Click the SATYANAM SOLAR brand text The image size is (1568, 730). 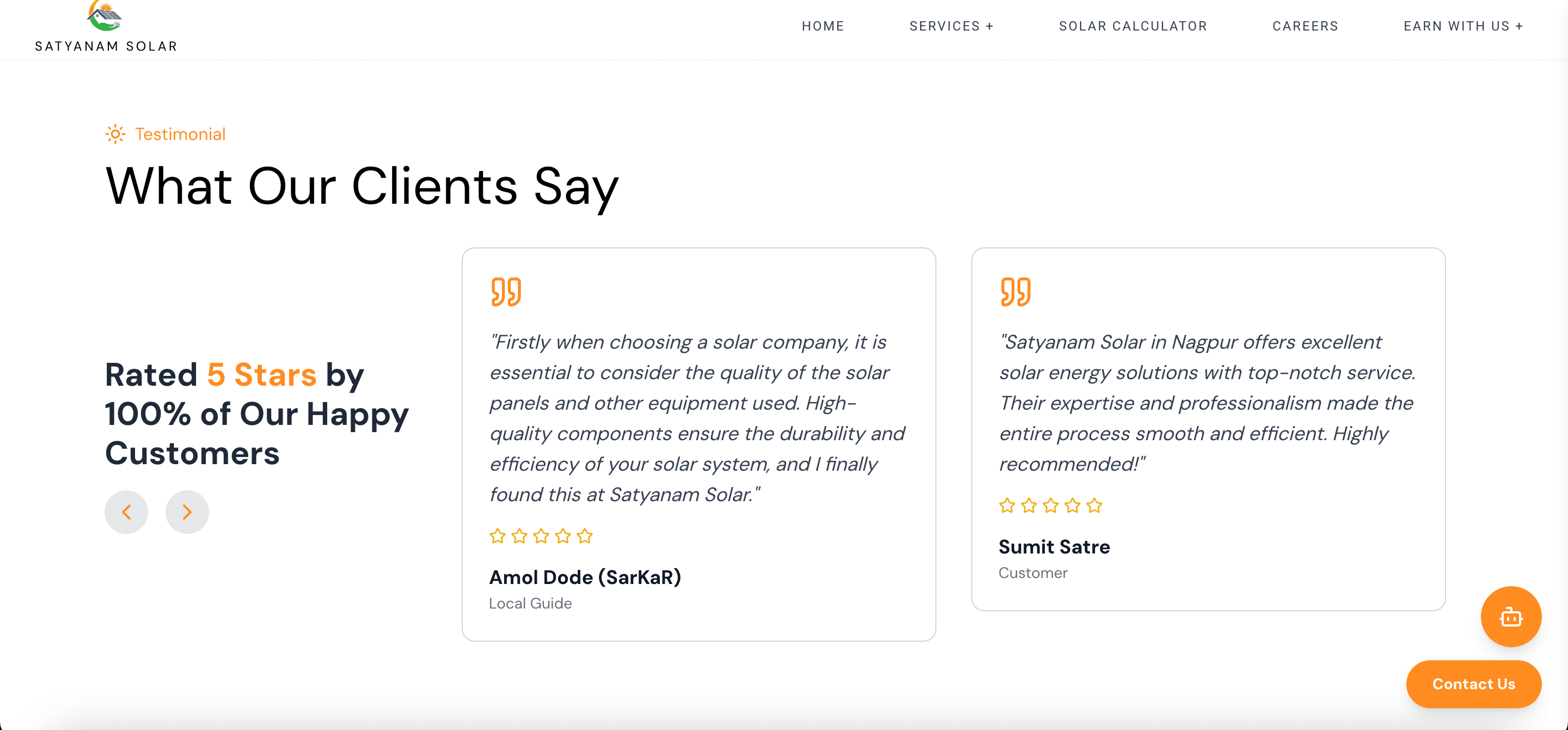106,46
